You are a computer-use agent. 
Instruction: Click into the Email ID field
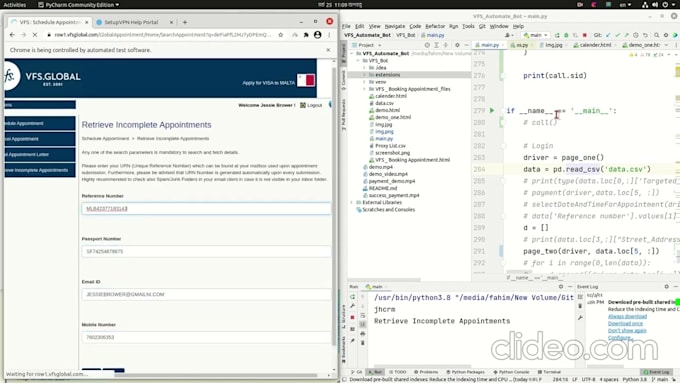[206, 294]
